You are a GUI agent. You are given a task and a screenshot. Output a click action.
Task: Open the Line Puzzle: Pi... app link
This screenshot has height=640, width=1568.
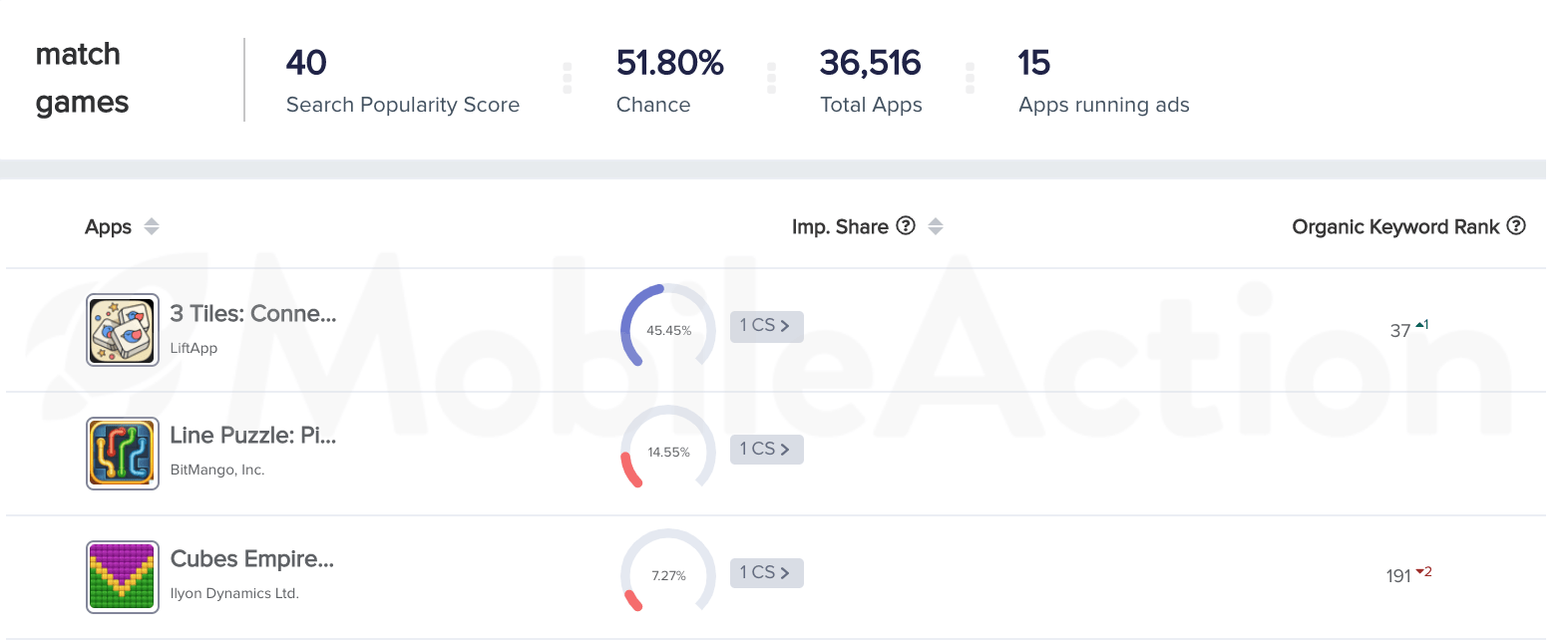click(253, 436)
